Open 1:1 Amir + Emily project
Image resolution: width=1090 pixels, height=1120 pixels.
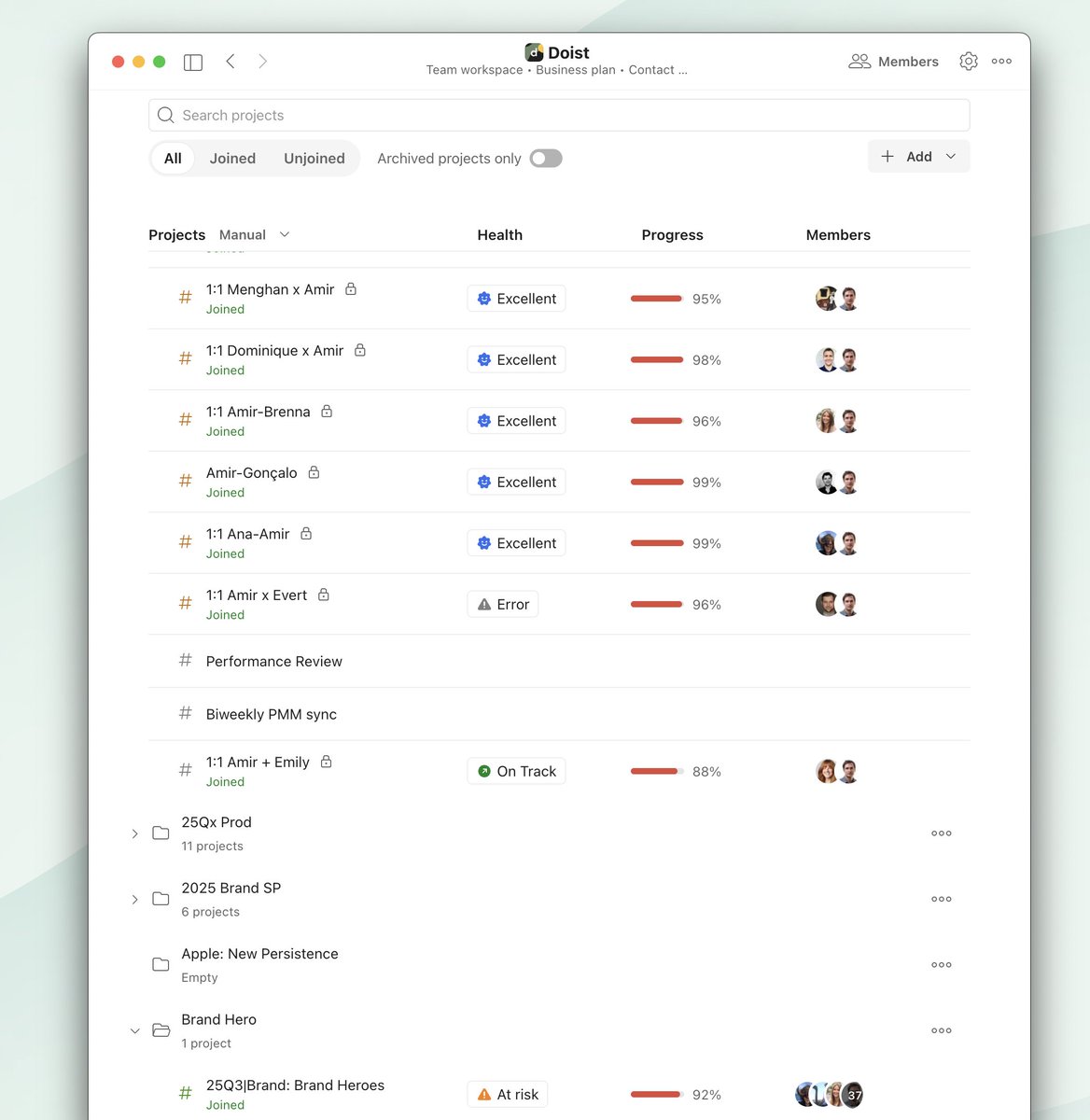click(258, 763)
